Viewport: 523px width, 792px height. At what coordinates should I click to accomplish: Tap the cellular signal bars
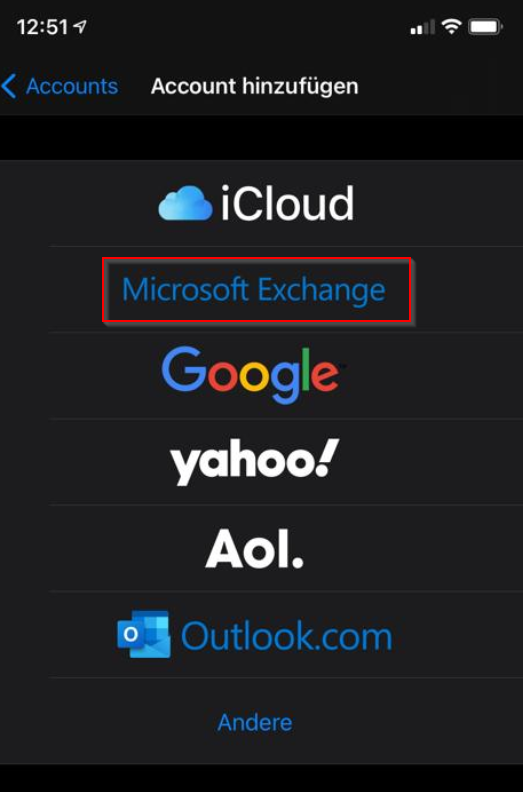[422, 27]
